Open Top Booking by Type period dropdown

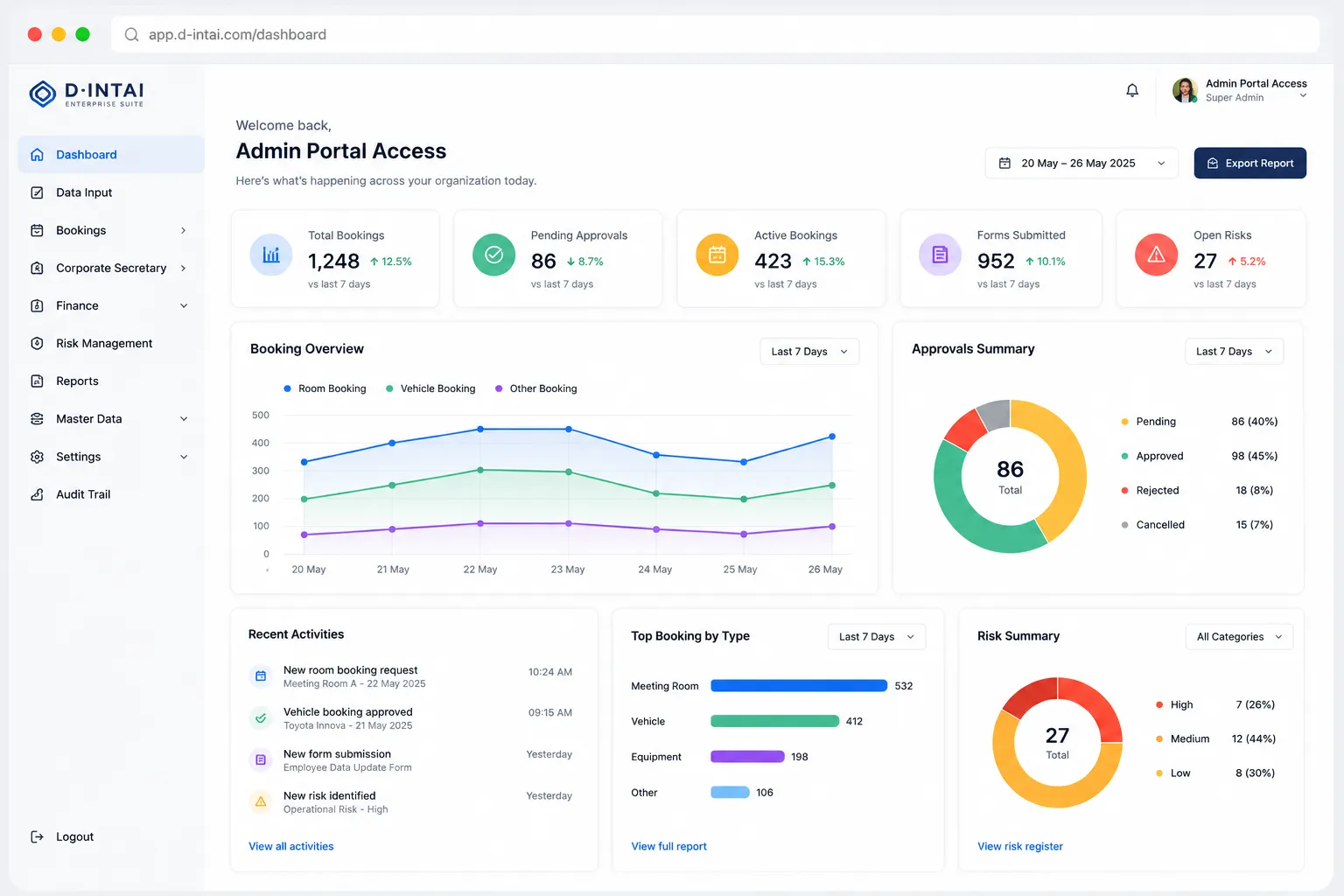[876, 636]
